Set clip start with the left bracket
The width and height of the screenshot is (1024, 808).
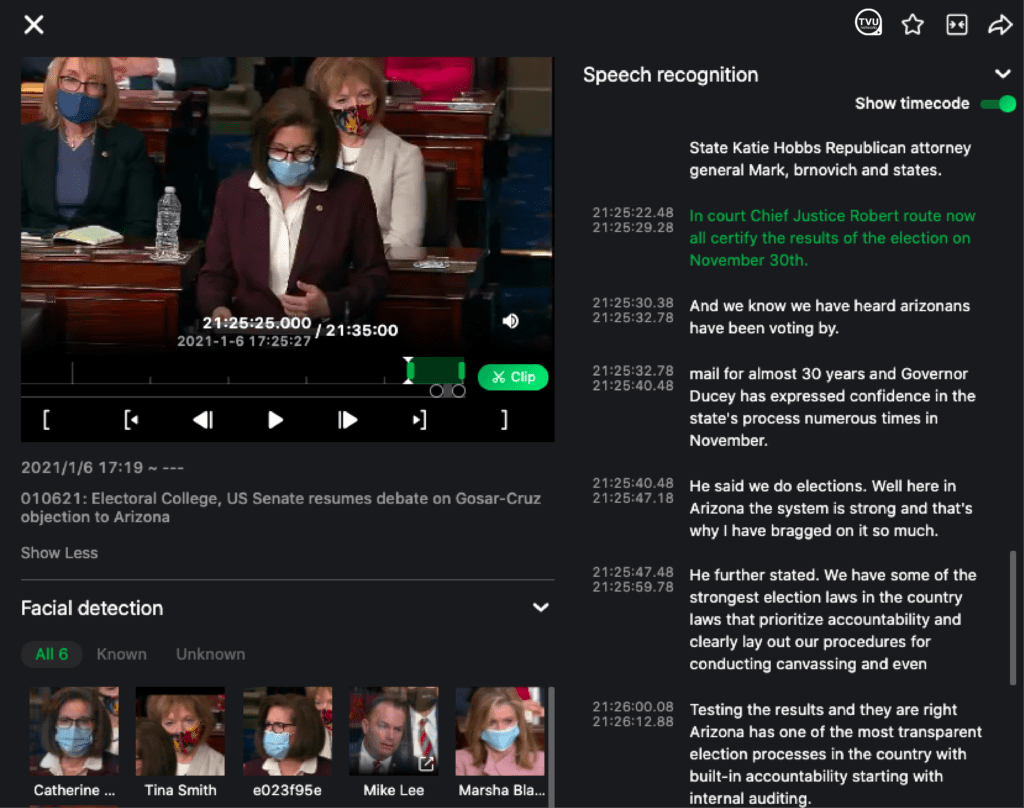pos(46,419)
